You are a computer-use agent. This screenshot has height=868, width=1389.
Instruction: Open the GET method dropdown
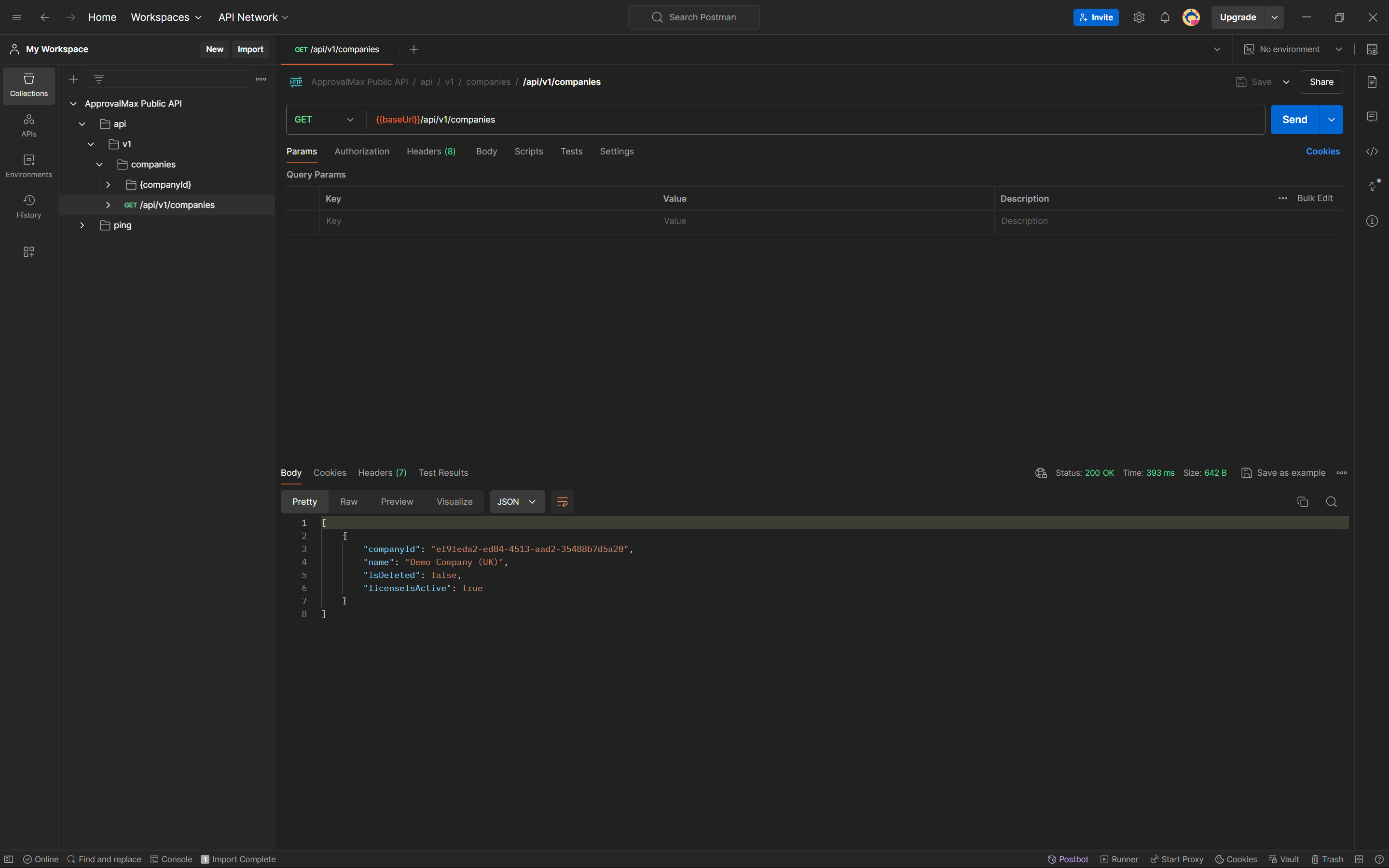tap(324, 119)
